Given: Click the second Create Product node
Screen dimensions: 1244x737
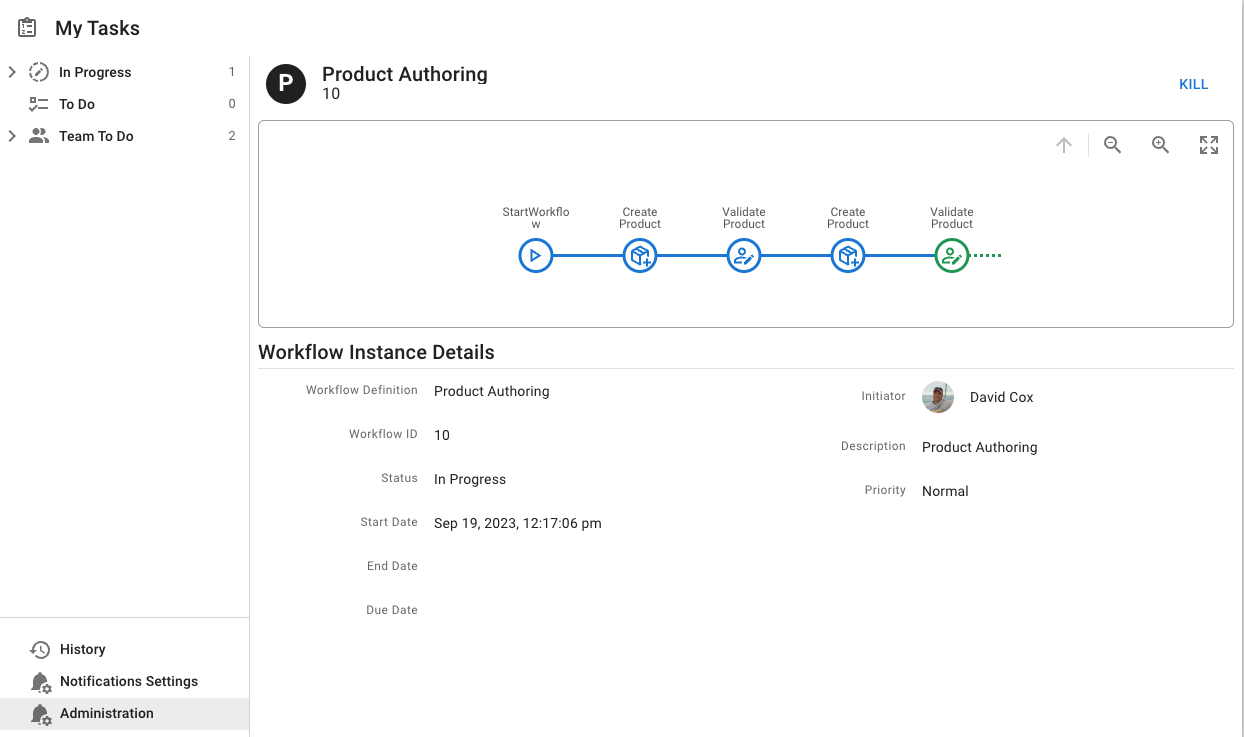Looking at the screenshot, I should 848,256.
